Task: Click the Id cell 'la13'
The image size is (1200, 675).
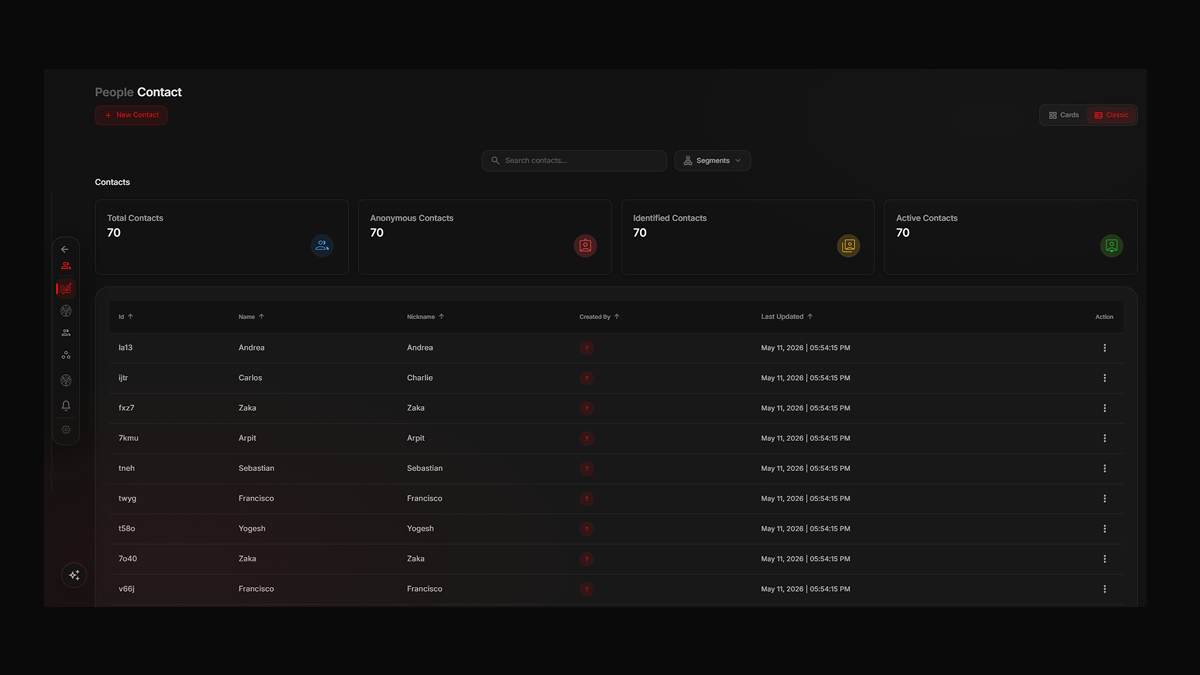Action: (125, 348)
